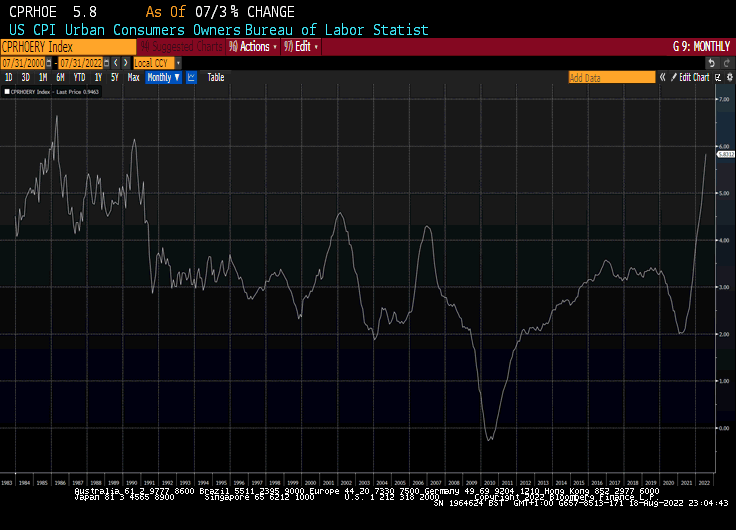Select the YTD time range
The height and width of the screenshot is (530, 736).
pos(79,77)
